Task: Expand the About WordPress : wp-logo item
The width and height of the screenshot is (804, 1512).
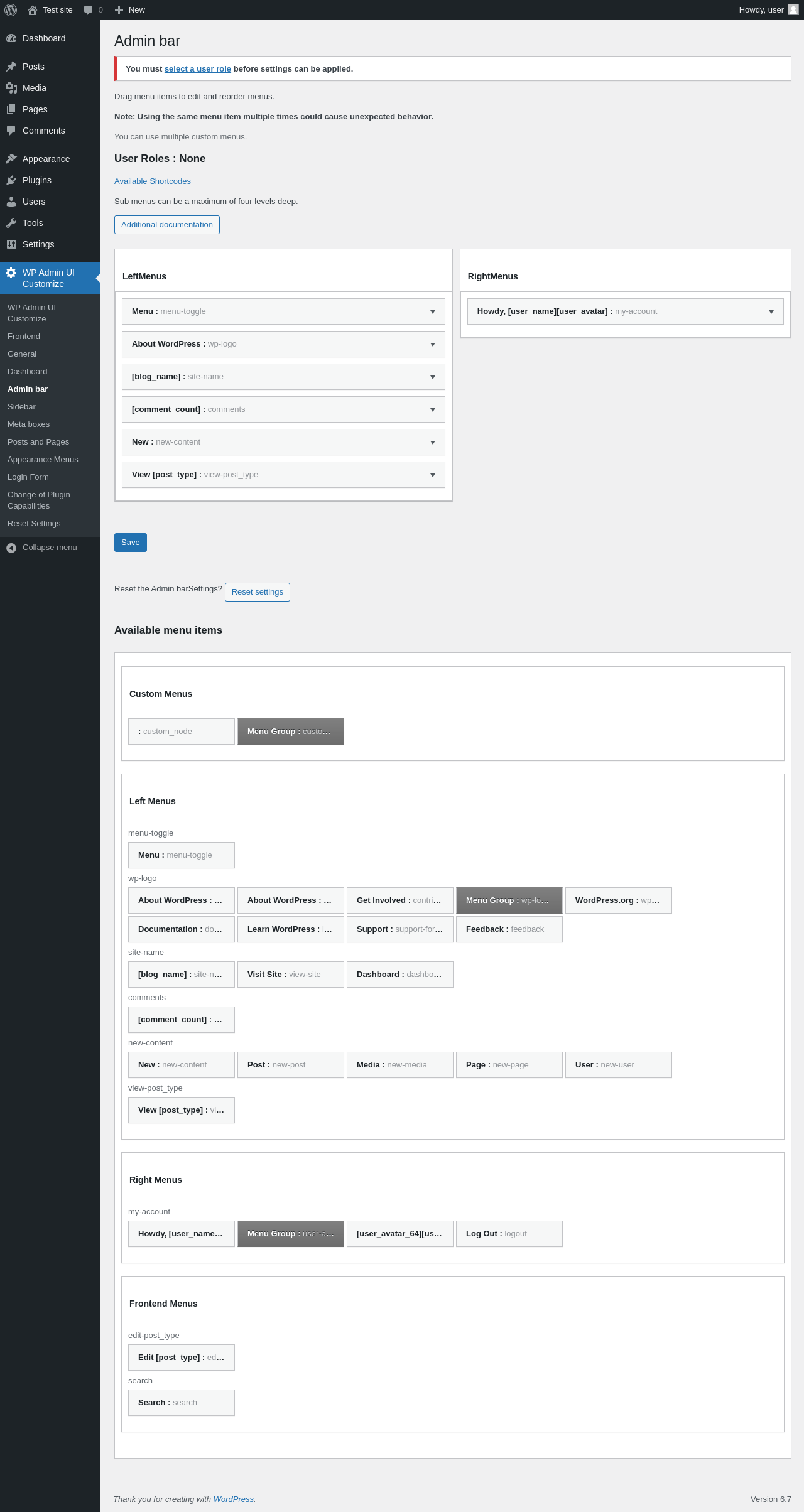Action: tap(433, 345)
